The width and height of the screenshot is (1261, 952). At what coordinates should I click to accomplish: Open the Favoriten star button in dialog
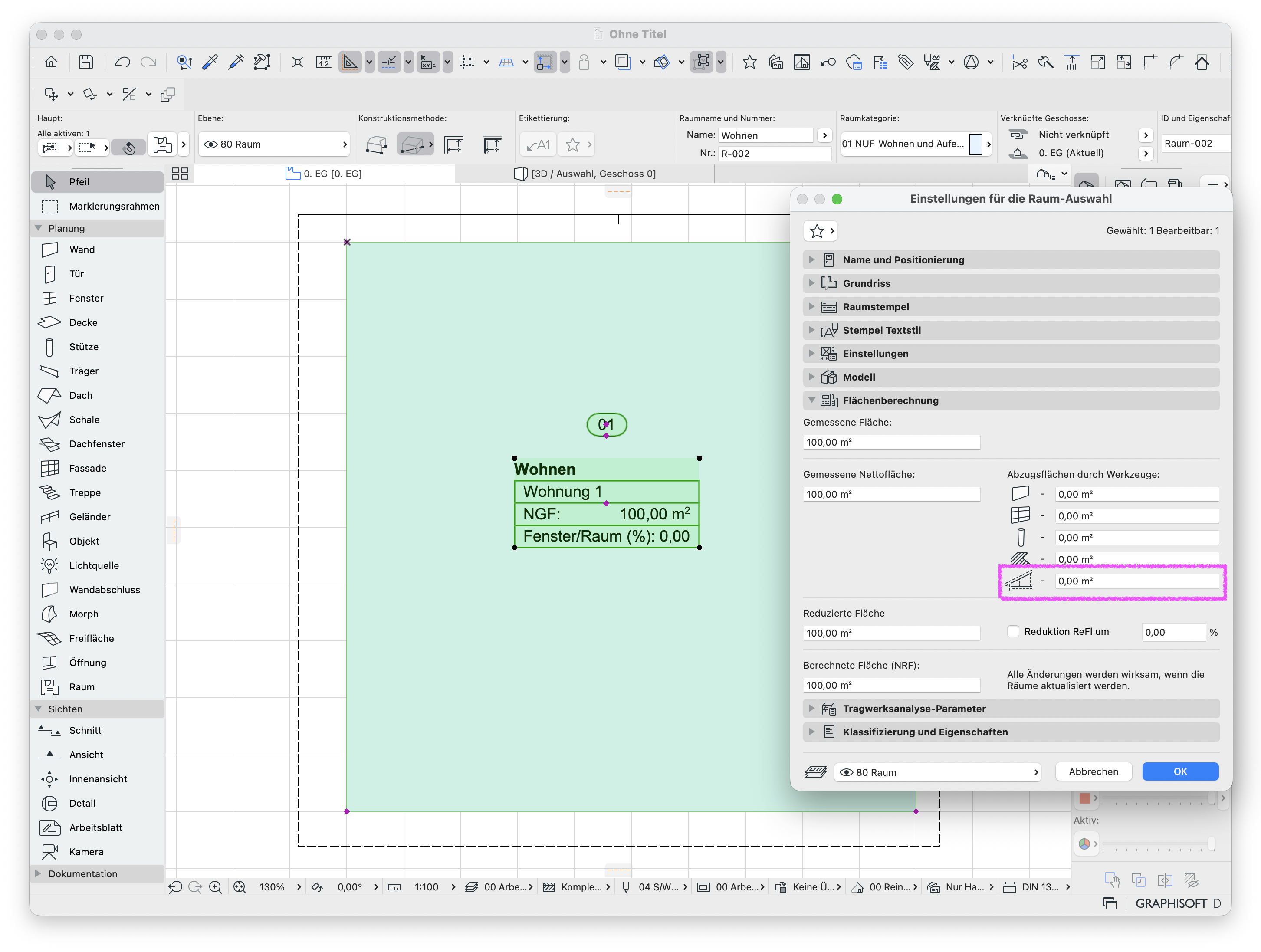[x=820, y=231]
